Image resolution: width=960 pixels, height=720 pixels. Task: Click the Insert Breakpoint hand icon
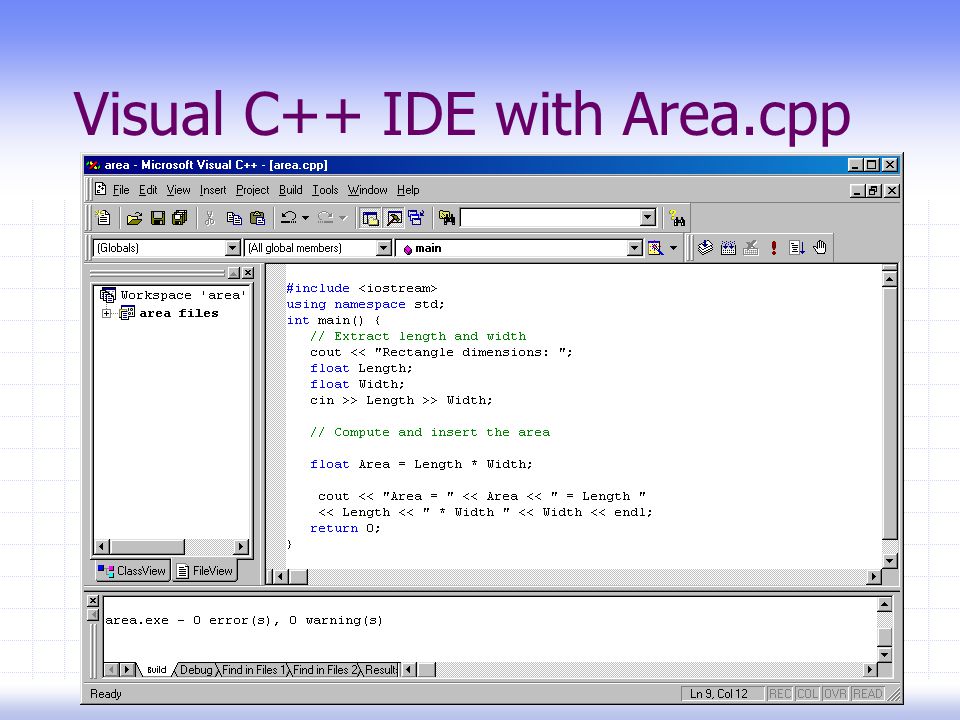pyautogui.click(x=820, y=247)
